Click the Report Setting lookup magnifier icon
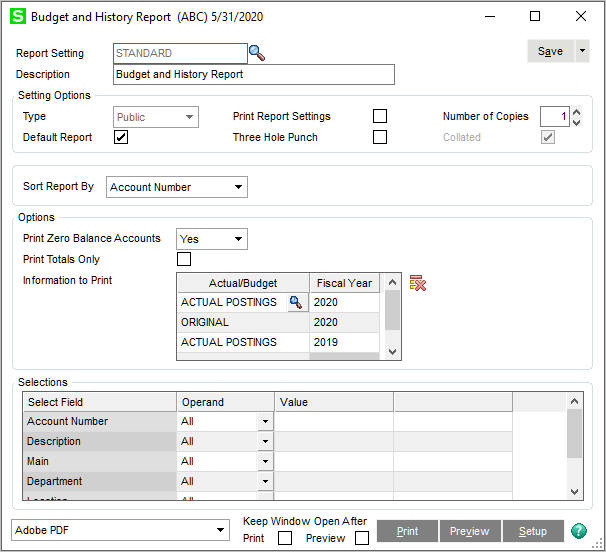This screenshot has width=606, height=552. point(257,53)
